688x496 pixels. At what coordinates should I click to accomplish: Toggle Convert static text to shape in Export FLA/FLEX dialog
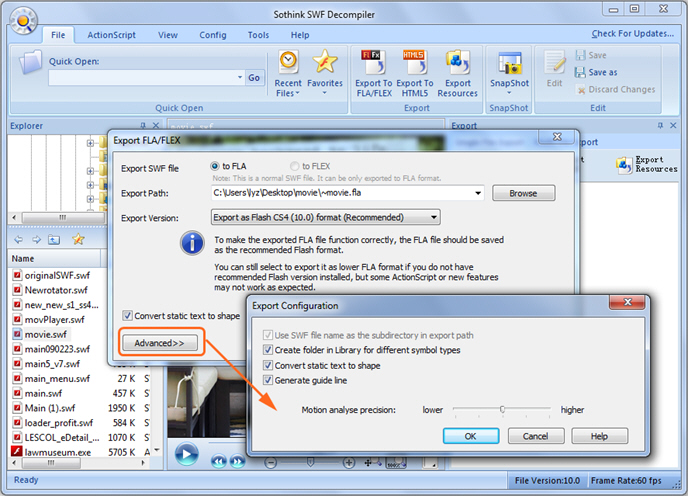pyautogui.click(x=127, y=316)
